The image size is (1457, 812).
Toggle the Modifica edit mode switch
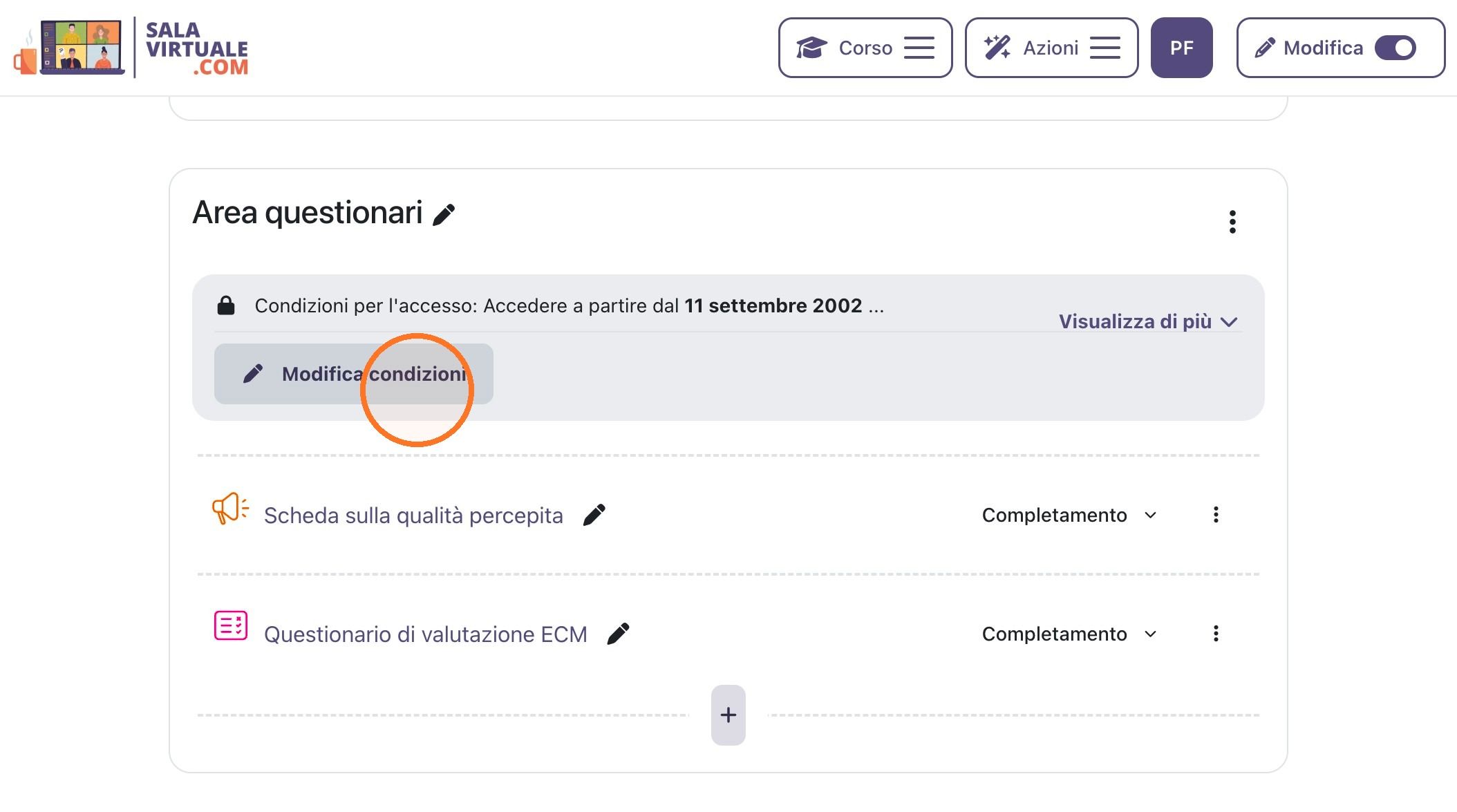click(1395, 48)
